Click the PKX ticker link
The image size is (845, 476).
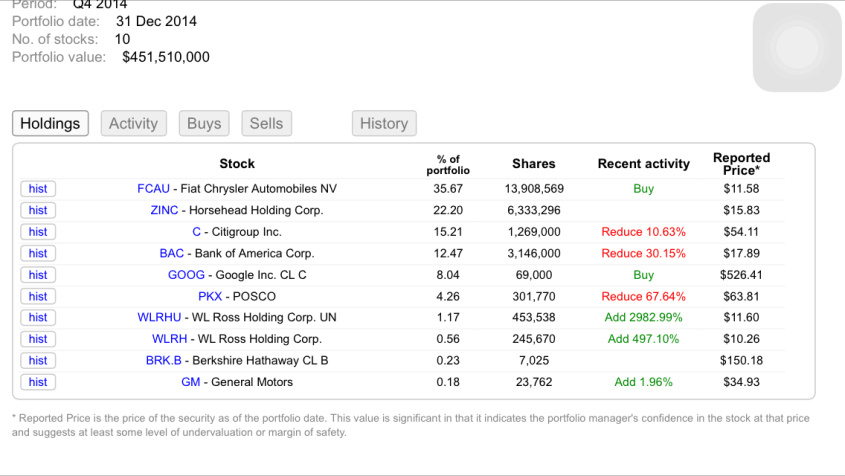coord(210,296)
